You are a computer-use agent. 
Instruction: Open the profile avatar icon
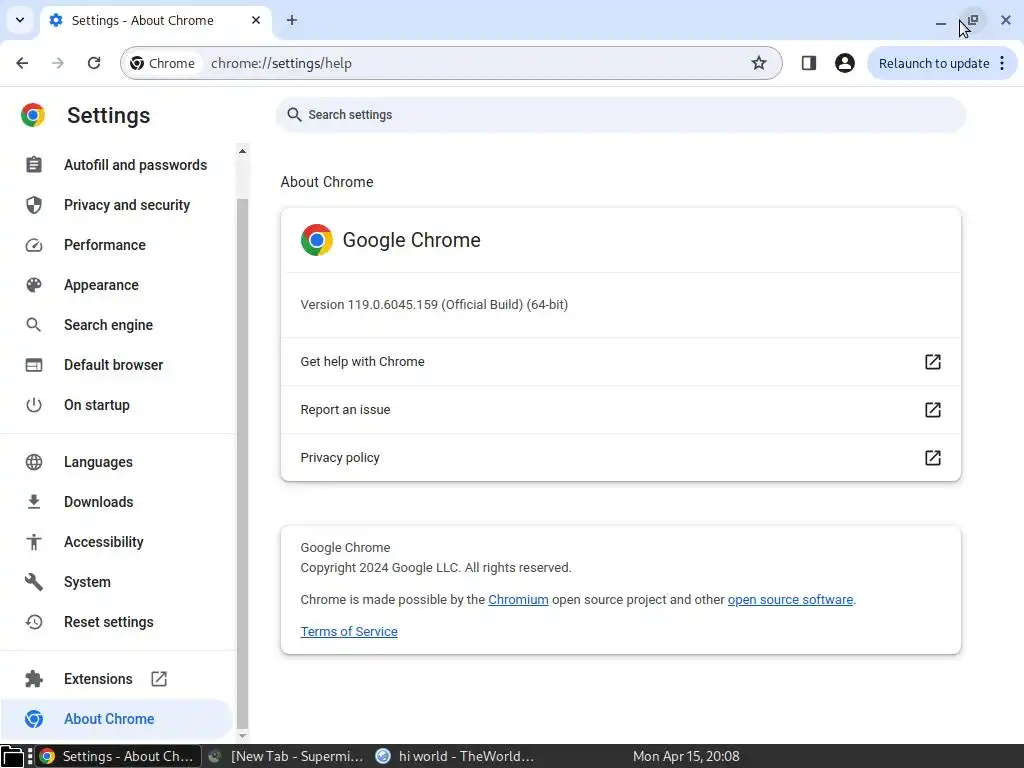(844, 63)
